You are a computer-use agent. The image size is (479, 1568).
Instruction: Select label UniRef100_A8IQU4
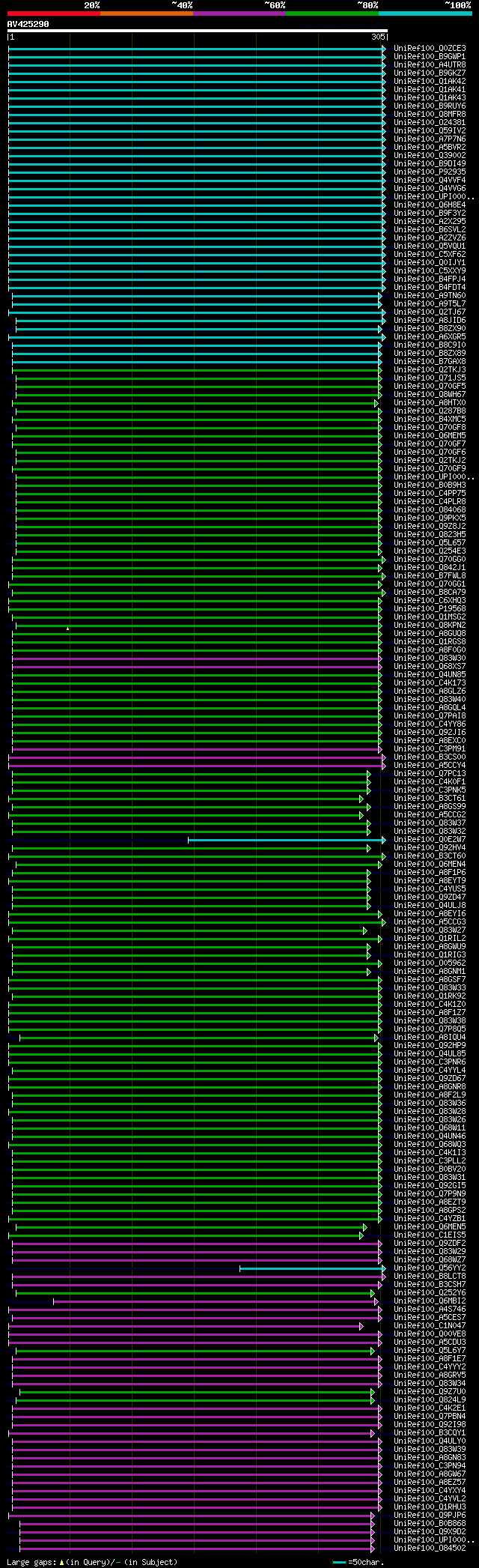point(430,1038)
